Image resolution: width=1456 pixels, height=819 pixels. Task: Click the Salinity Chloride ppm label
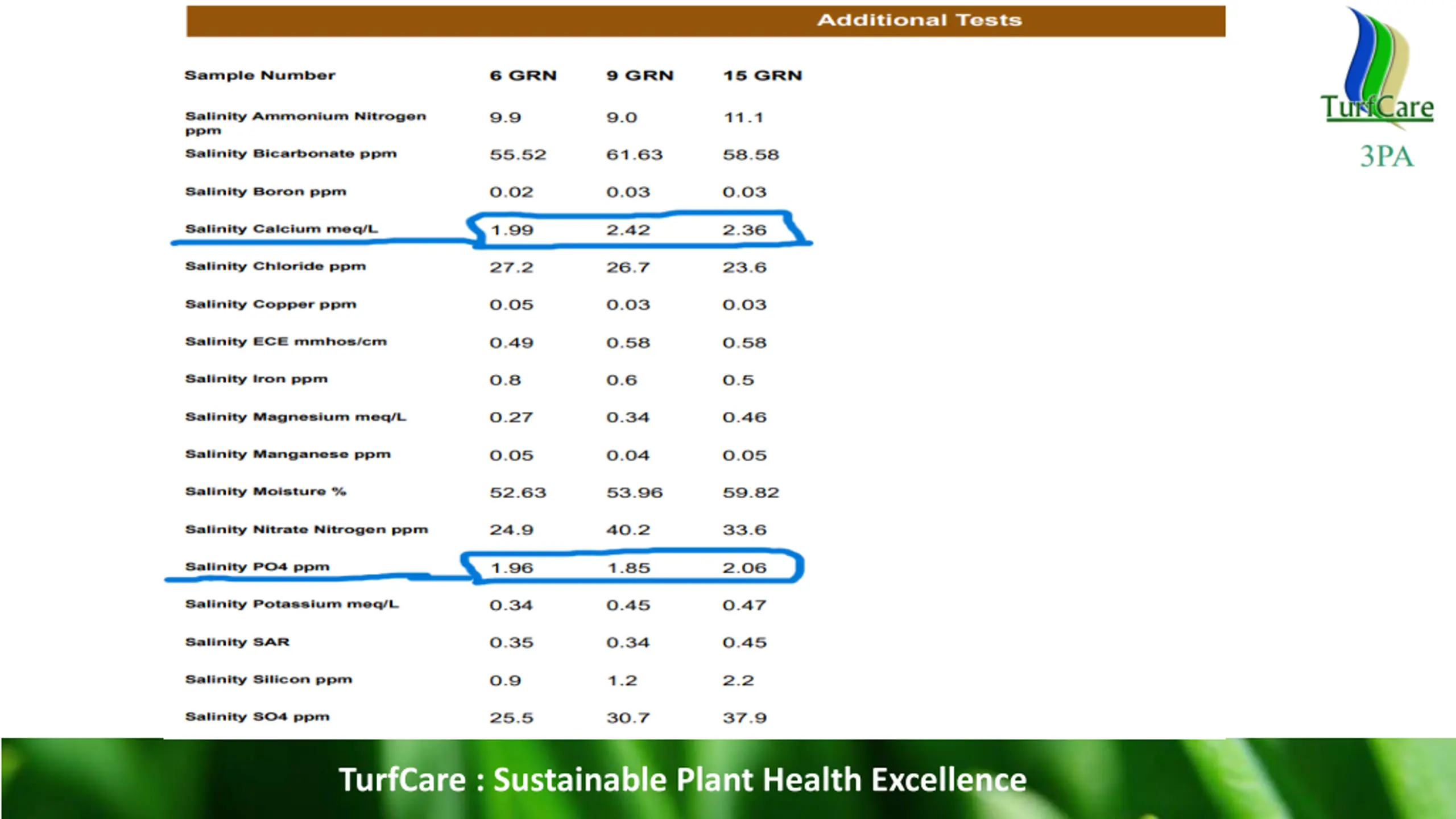(275, 266)
